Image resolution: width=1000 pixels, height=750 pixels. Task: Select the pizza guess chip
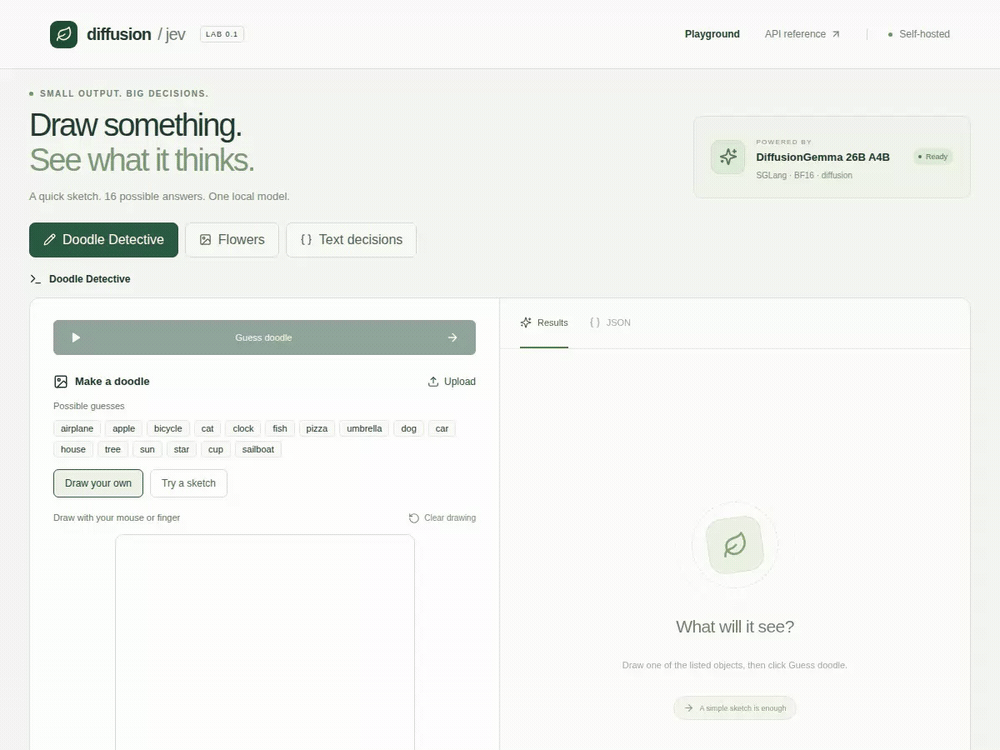click(x=316, y=429)
